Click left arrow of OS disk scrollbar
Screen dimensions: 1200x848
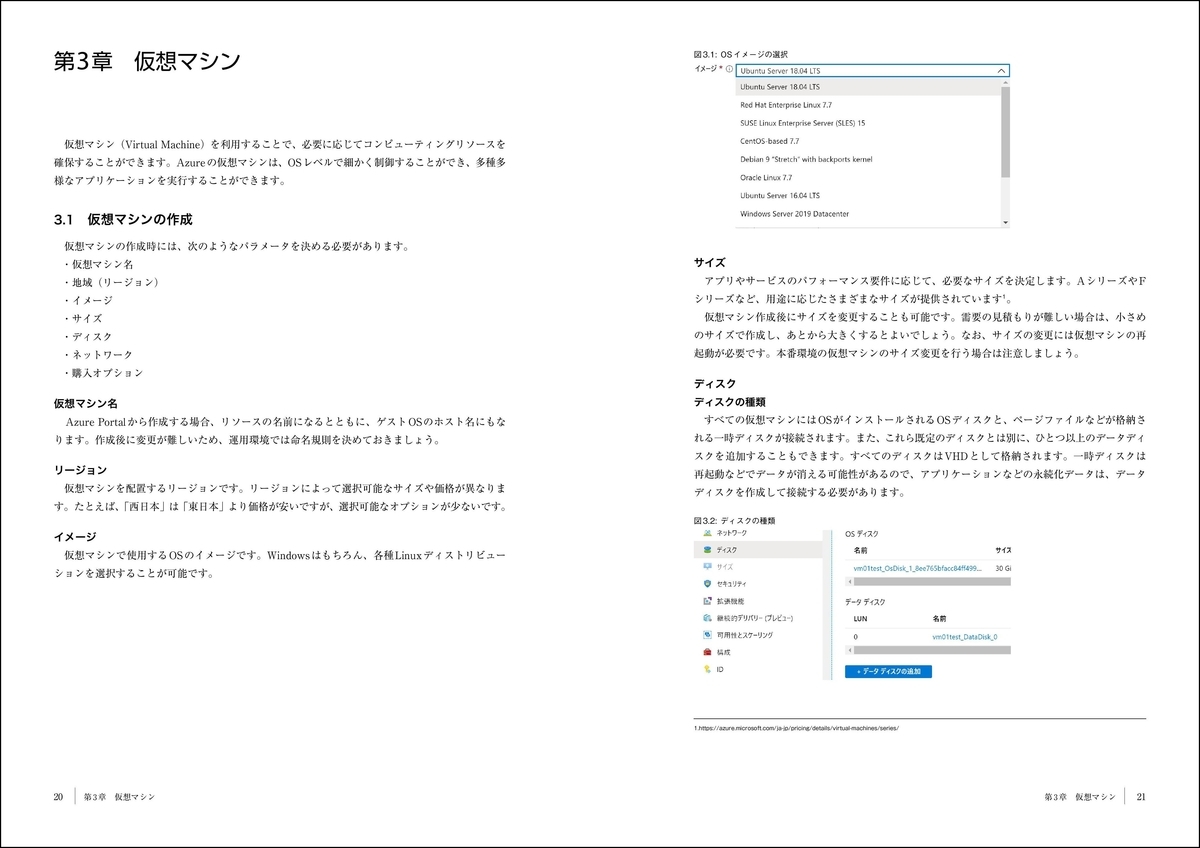pyautogui.click(x=848, y=581)
